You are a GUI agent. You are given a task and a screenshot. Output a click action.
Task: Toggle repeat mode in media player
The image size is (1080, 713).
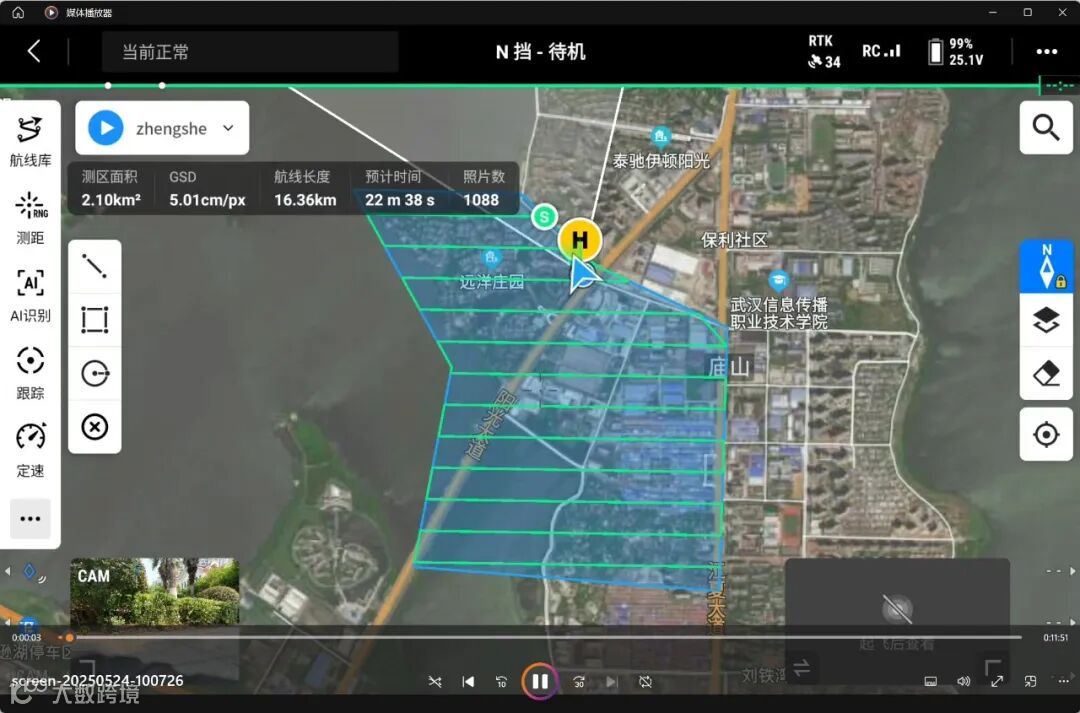pyautogui.click(x=645, y=681)
